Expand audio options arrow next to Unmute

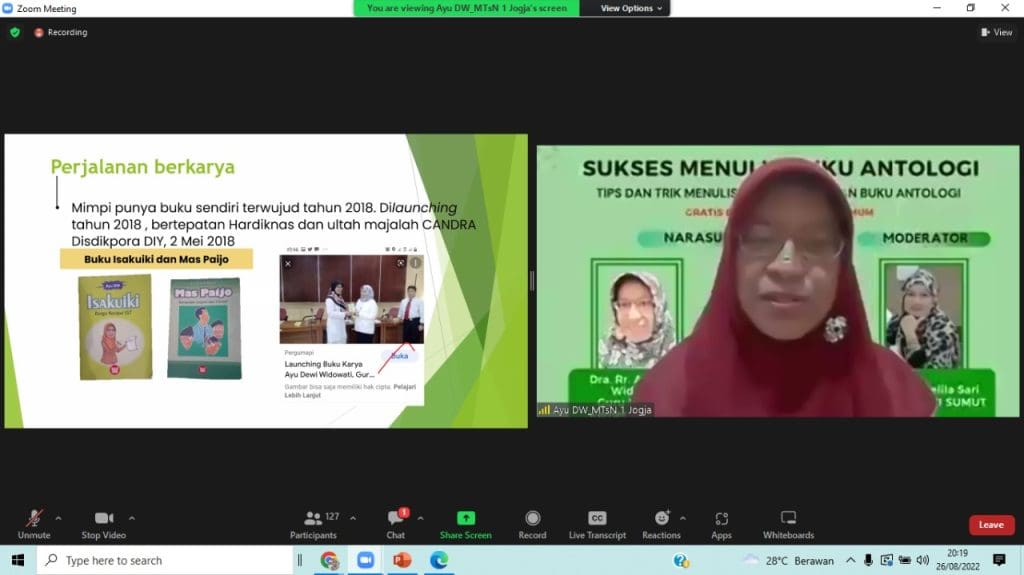(58, 518)
